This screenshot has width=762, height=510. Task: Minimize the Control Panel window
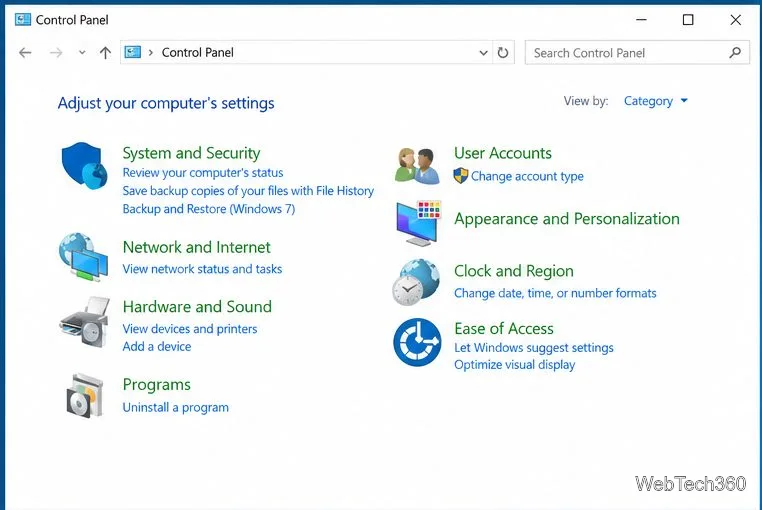tap(641, 20)
